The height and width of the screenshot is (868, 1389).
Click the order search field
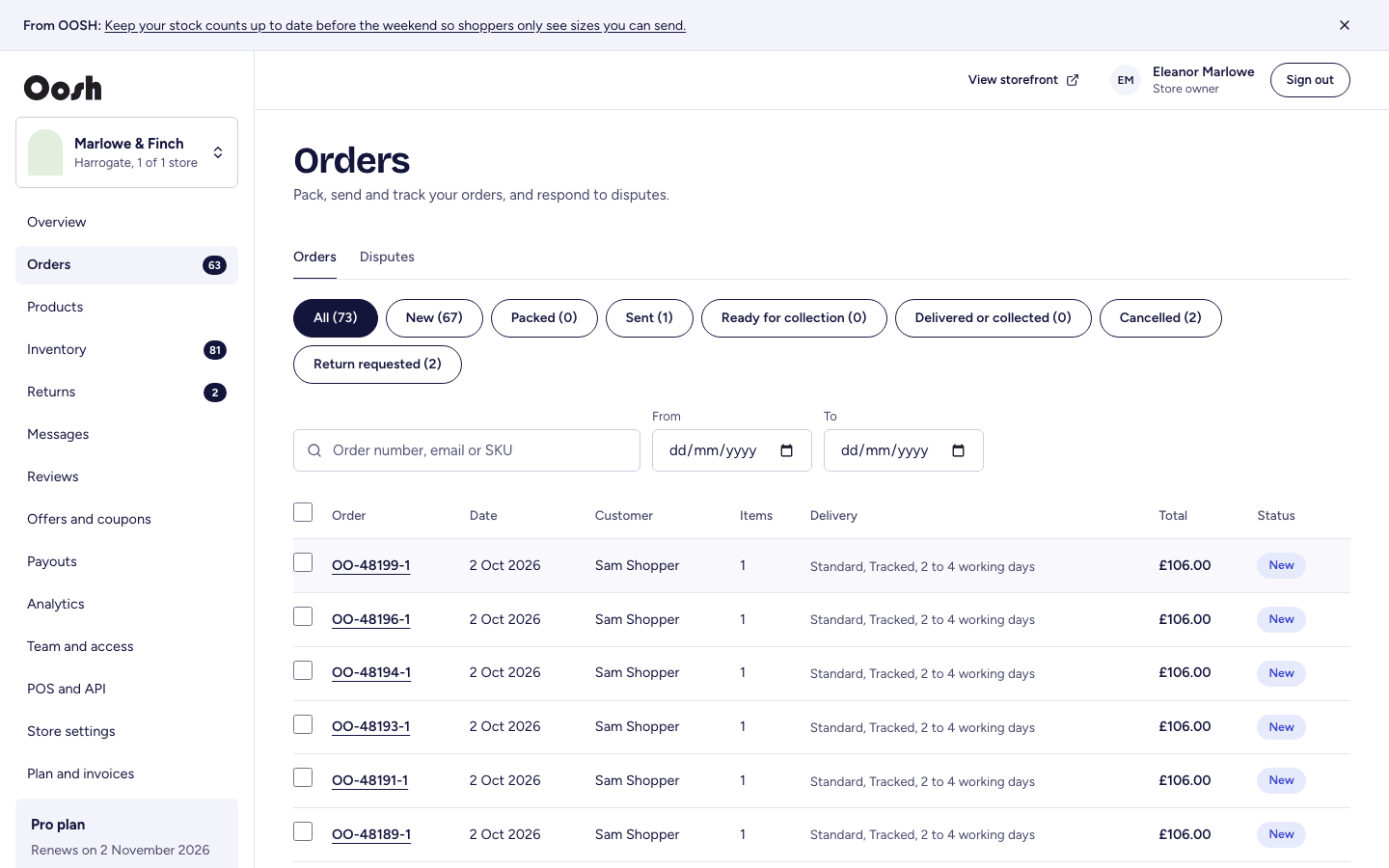[x=467, y=450]
